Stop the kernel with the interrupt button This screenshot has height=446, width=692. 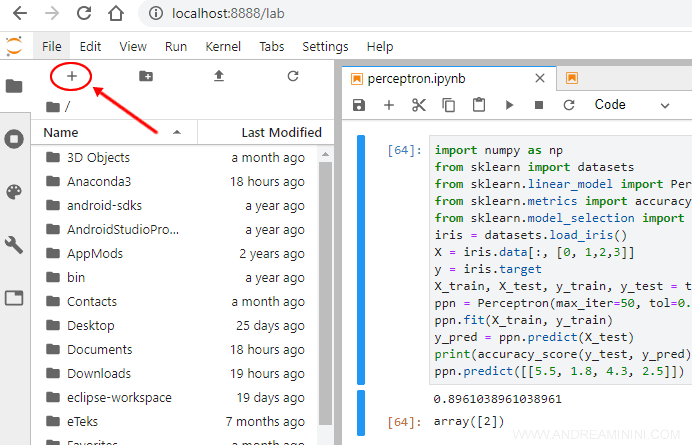pos(539,105)
